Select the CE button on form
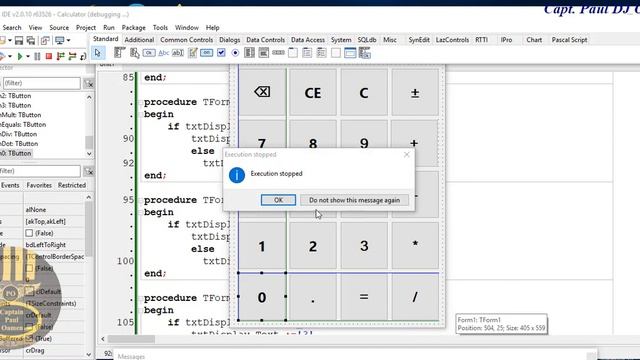The width and height of the screenshot is (640, 360). coord(313,92)
